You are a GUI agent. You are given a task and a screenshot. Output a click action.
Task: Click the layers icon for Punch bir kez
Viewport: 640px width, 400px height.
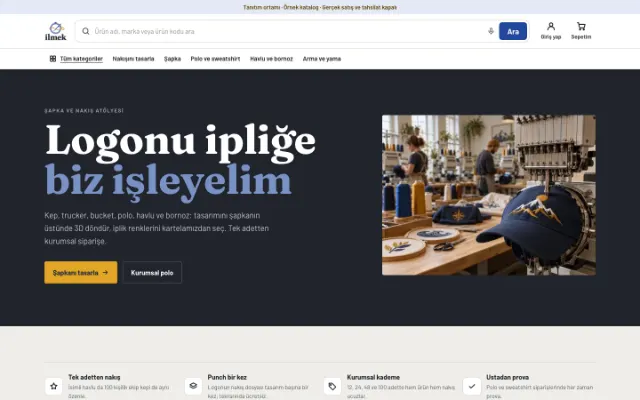193,386
